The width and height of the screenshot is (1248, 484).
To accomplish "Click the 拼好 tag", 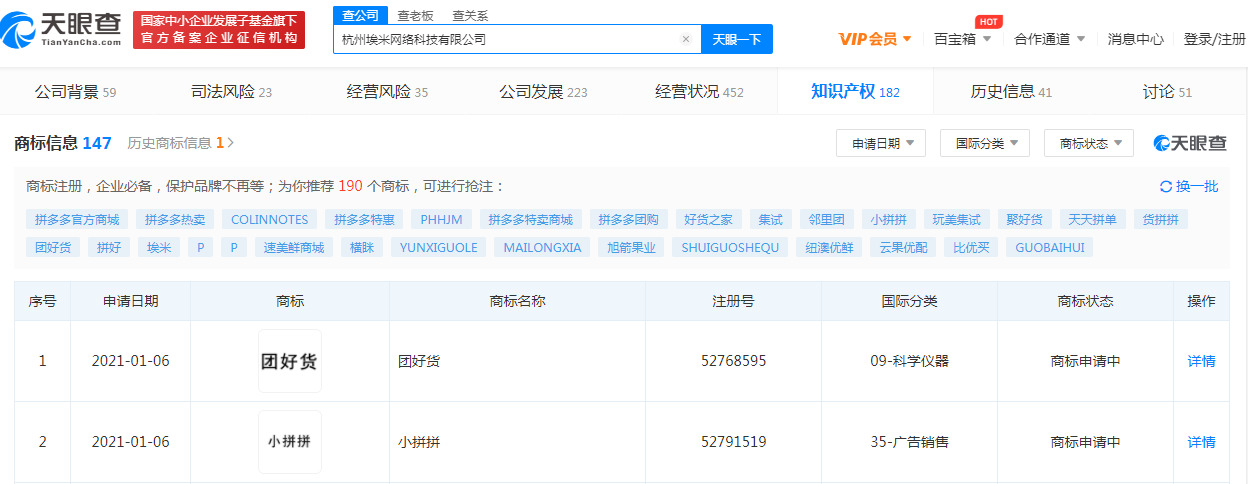I will point(109,247).
